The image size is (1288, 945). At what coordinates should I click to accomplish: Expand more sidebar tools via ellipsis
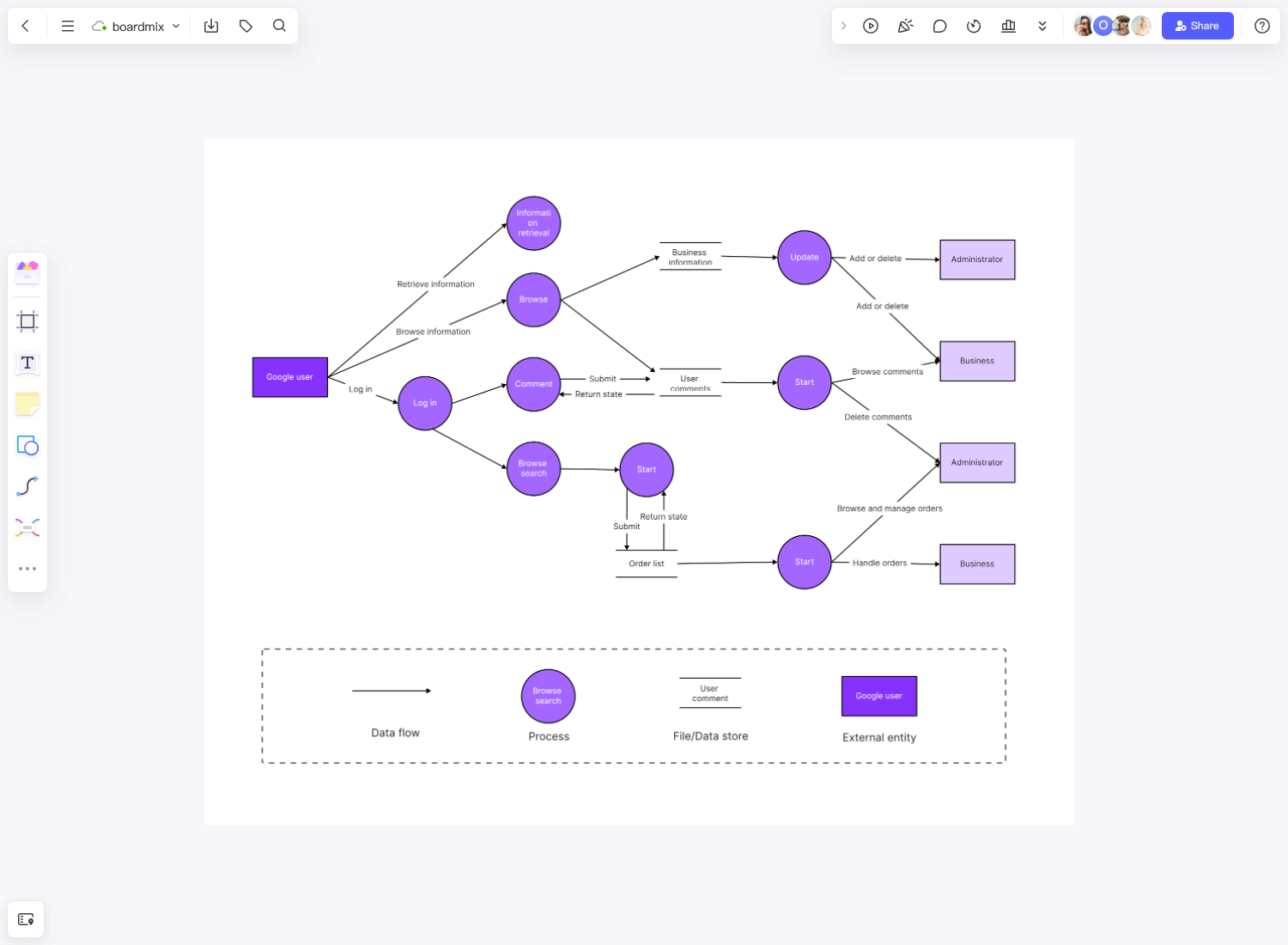click(27, 568)
